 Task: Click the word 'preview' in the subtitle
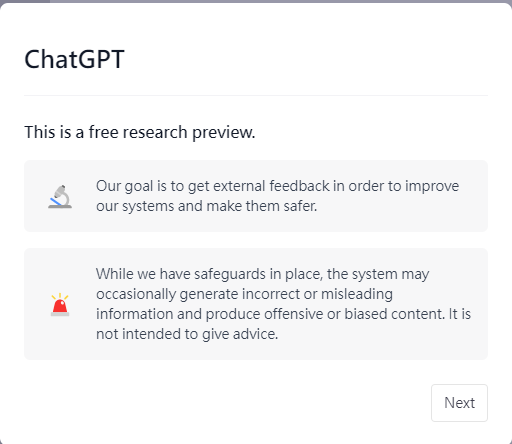(223, 133)
